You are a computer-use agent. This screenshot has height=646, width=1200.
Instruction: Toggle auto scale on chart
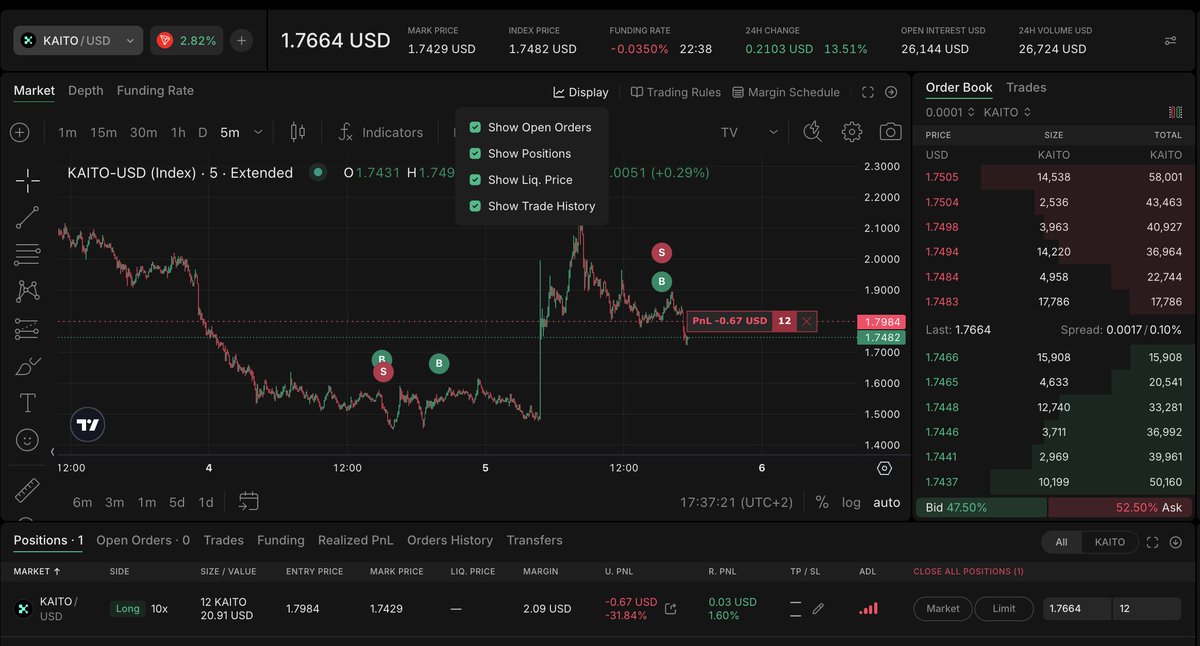coord(886,502)
